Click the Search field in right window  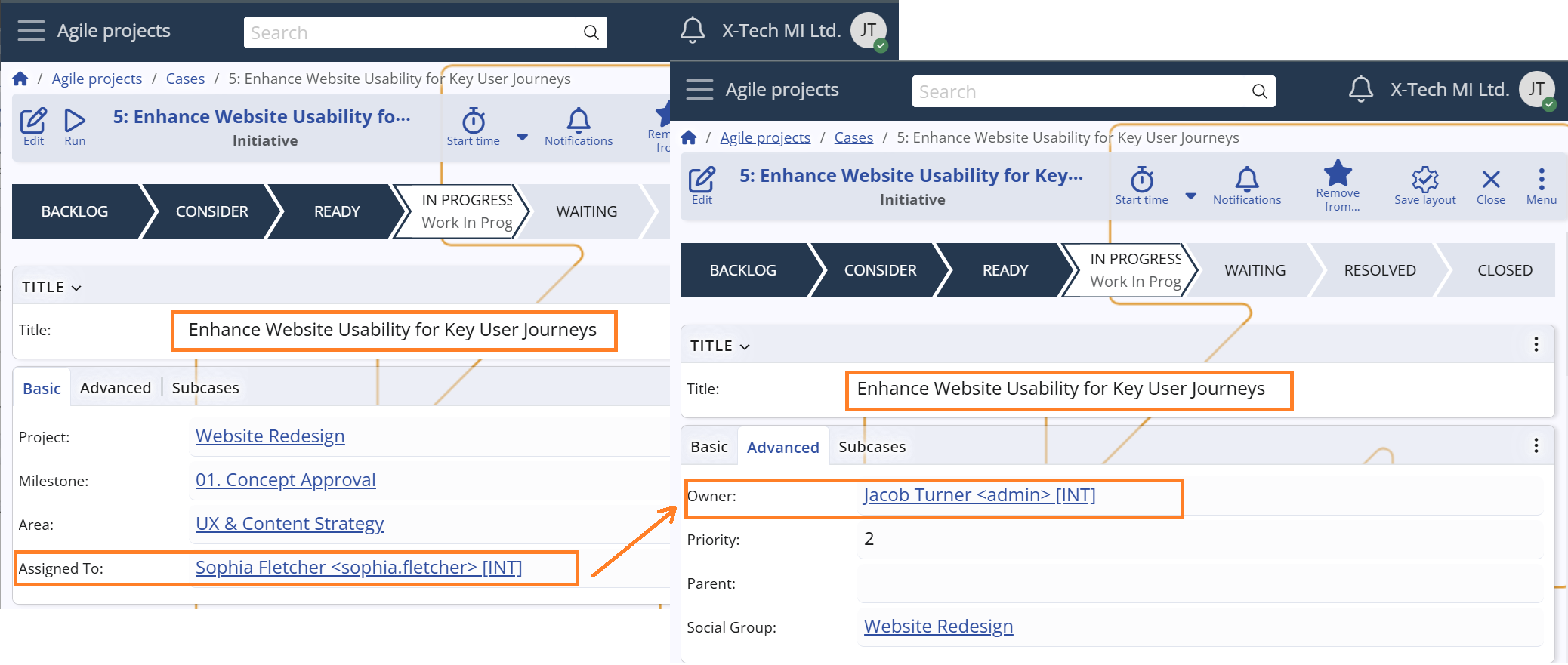1080,92
